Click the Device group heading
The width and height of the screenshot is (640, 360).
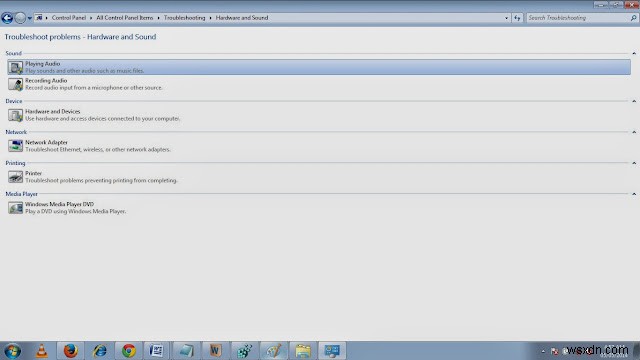14,101
